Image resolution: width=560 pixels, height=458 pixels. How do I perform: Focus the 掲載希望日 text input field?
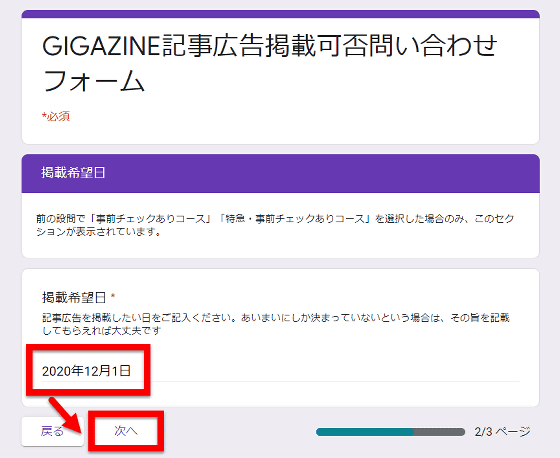(x=280, y=371)
